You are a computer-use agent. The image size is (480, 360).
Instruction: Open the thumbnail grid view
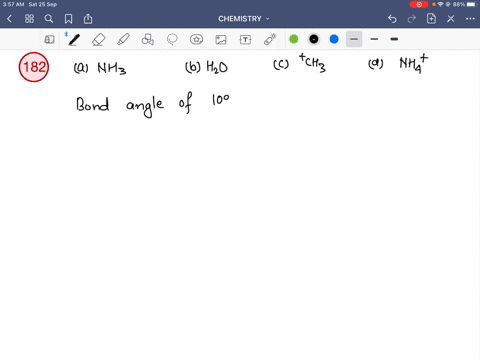29,19
